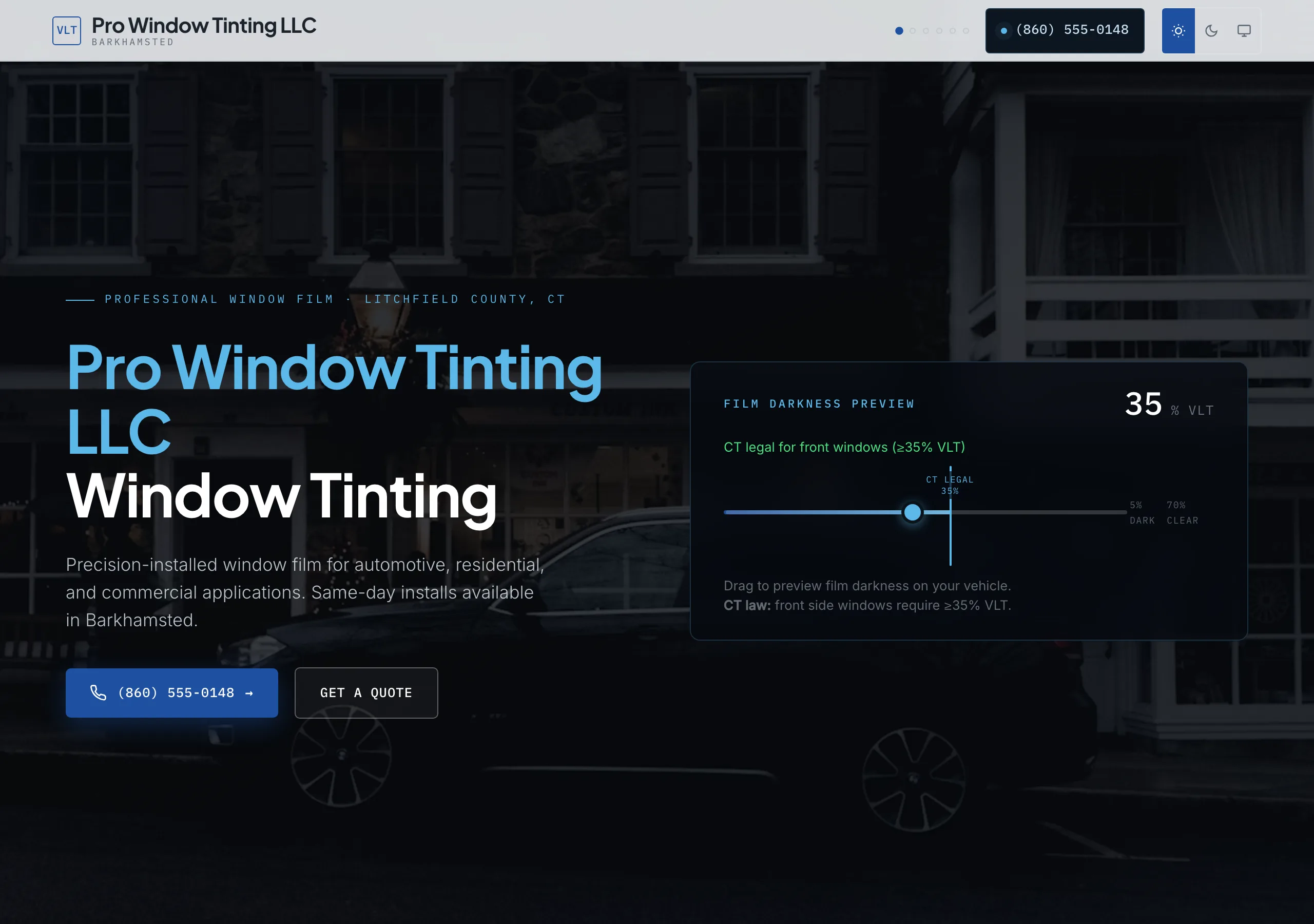Click the hero (860) 555-0148 call button
This screenshot has width=1314, height=924.
(x=171, y=692)
